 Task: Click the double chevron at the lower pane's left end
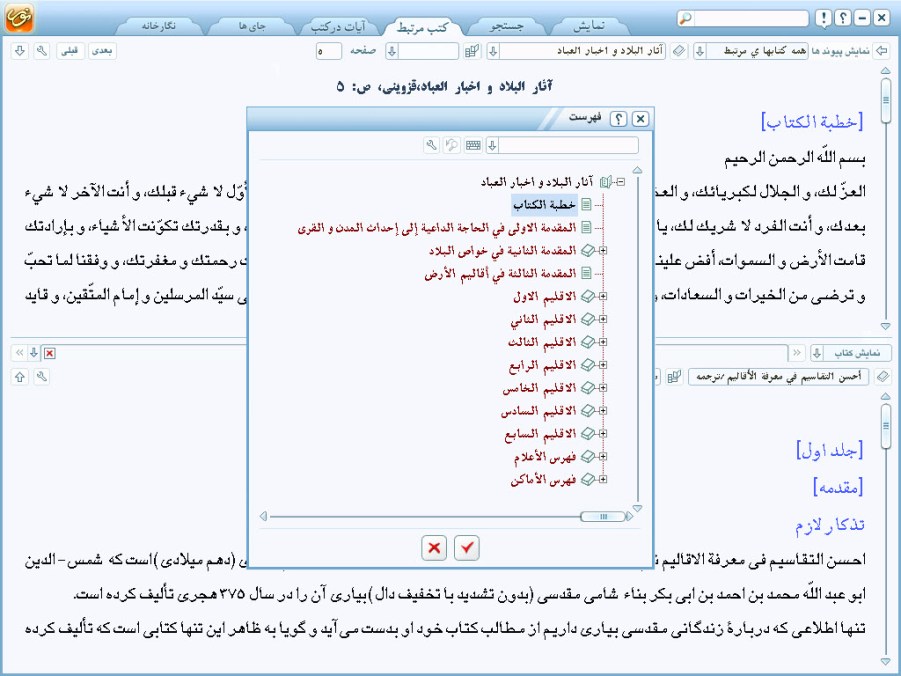tap(20, 353)
